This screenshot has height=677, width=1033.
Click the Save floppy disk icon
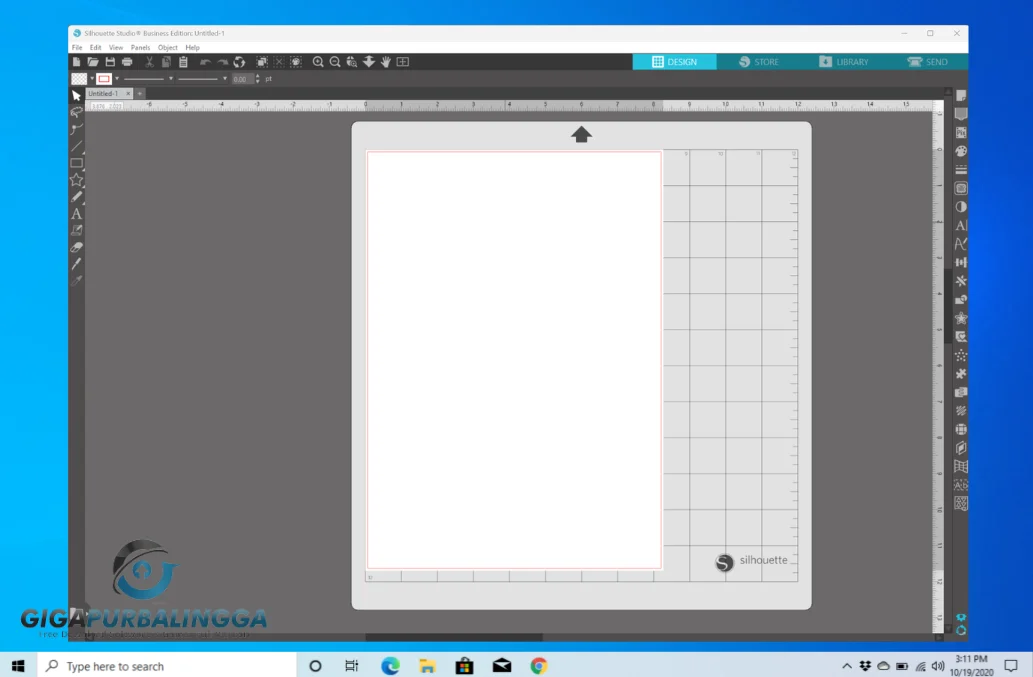pyautogui.click(x=110, y=62)
